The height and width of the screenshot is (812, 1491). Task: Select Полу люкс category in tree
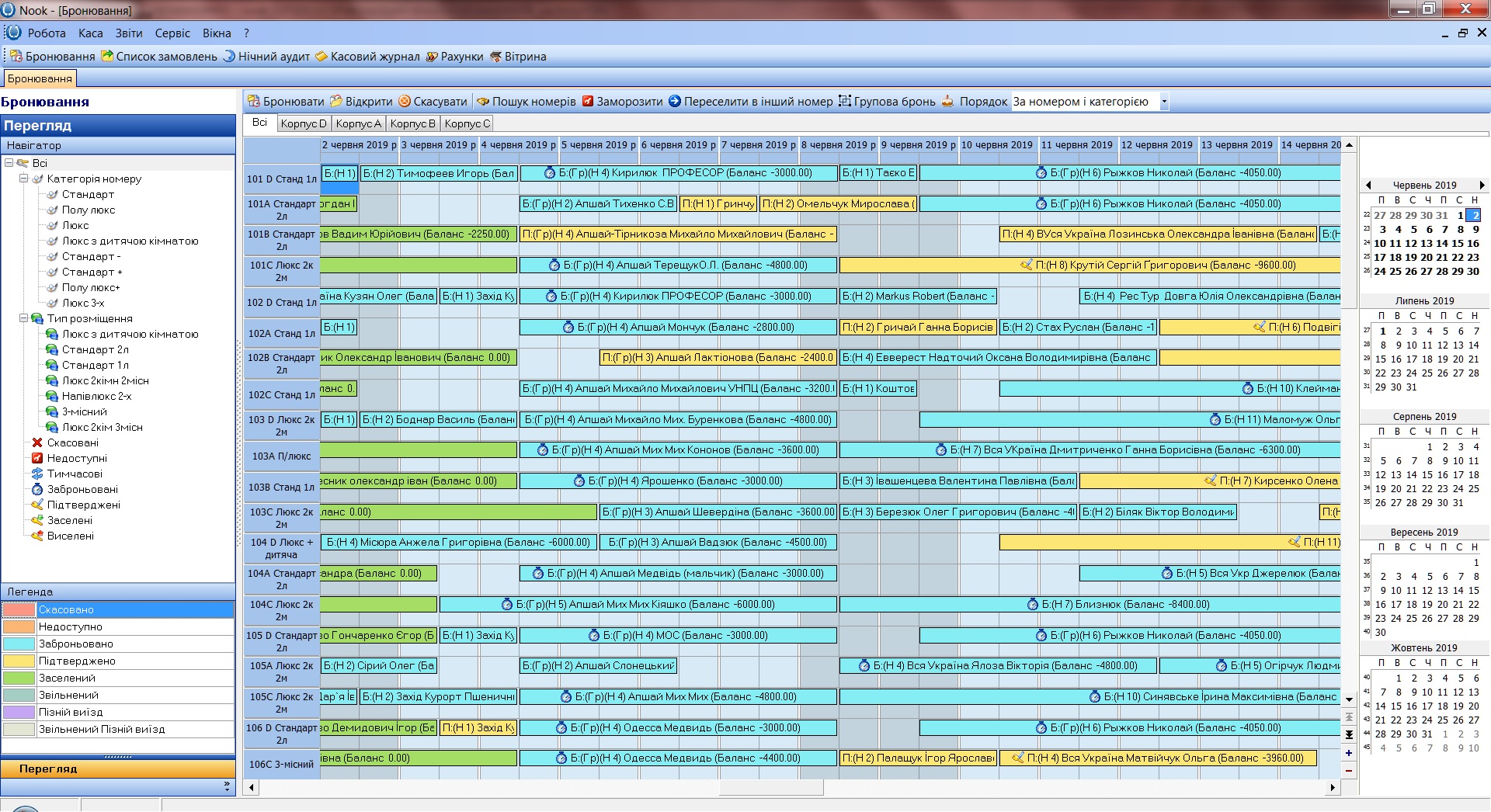point(88,210)
